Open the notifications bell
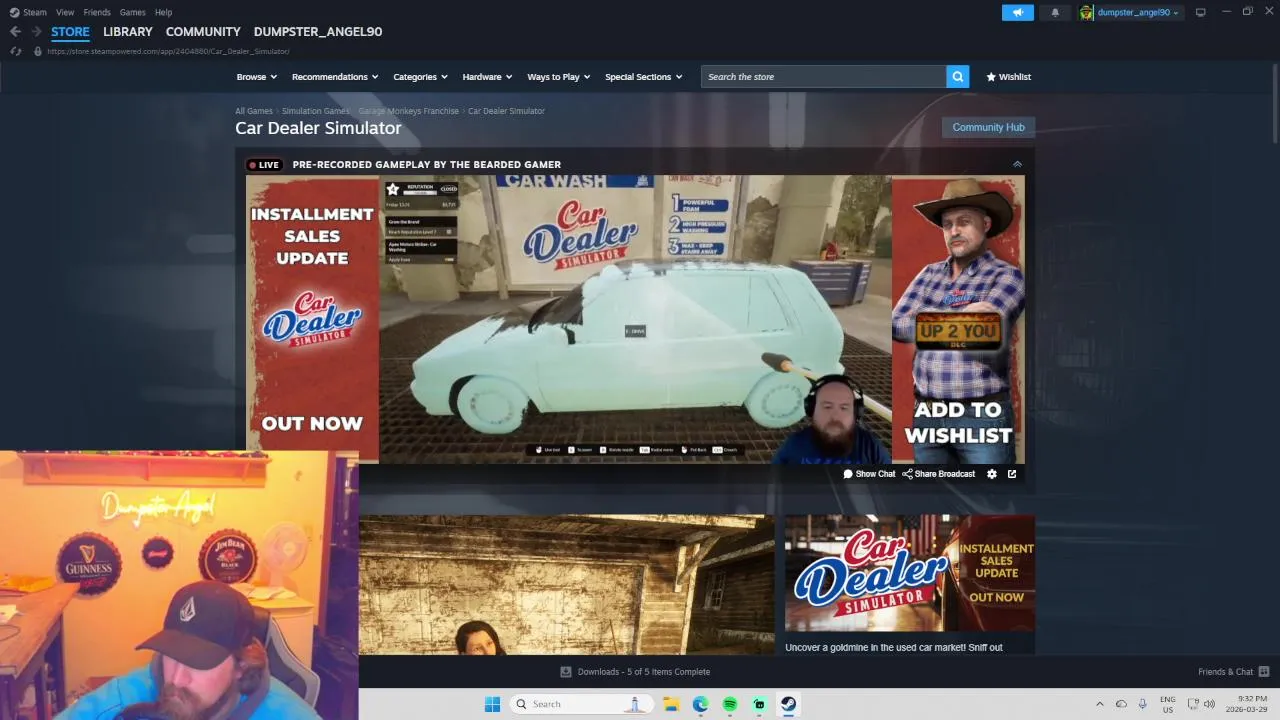Image resolution: width=1280 pixels, height=720 pixels. (1055, 12)
